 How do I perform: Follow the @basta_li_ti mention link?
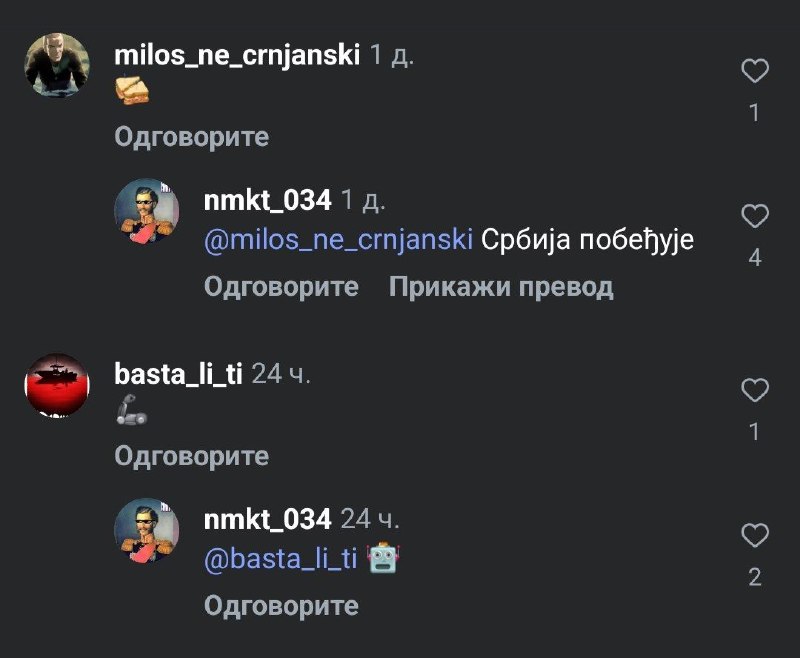click(x=280, y=559)
